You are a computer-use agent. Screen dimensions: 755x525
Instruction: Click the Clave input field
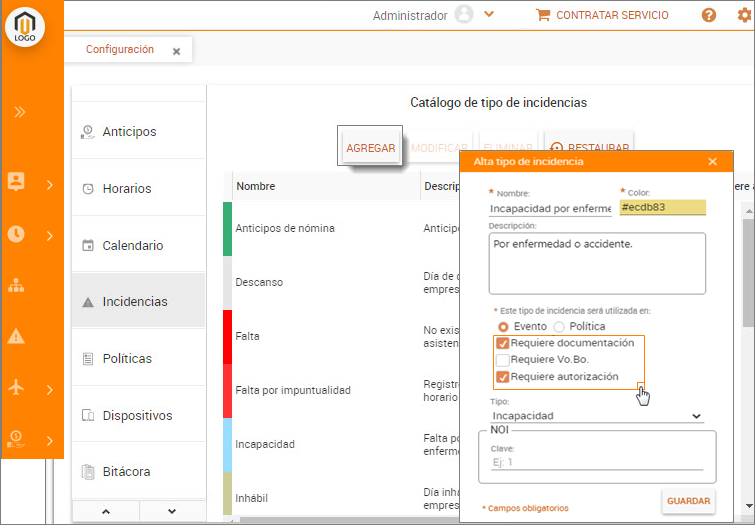point(596,462)
